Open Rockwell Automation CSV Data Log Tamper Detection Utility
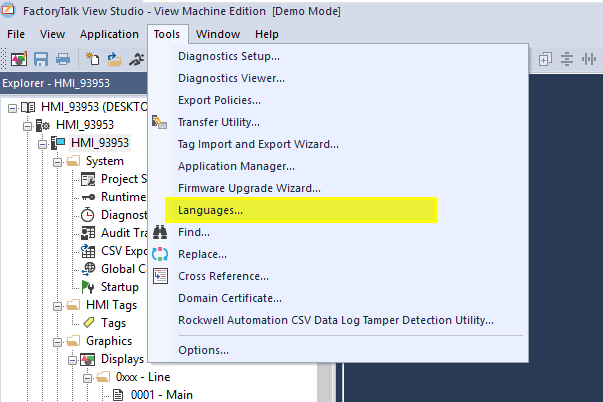Image resolution: width=603 pixels, height=402 pixels. click(x=338, y=320)
